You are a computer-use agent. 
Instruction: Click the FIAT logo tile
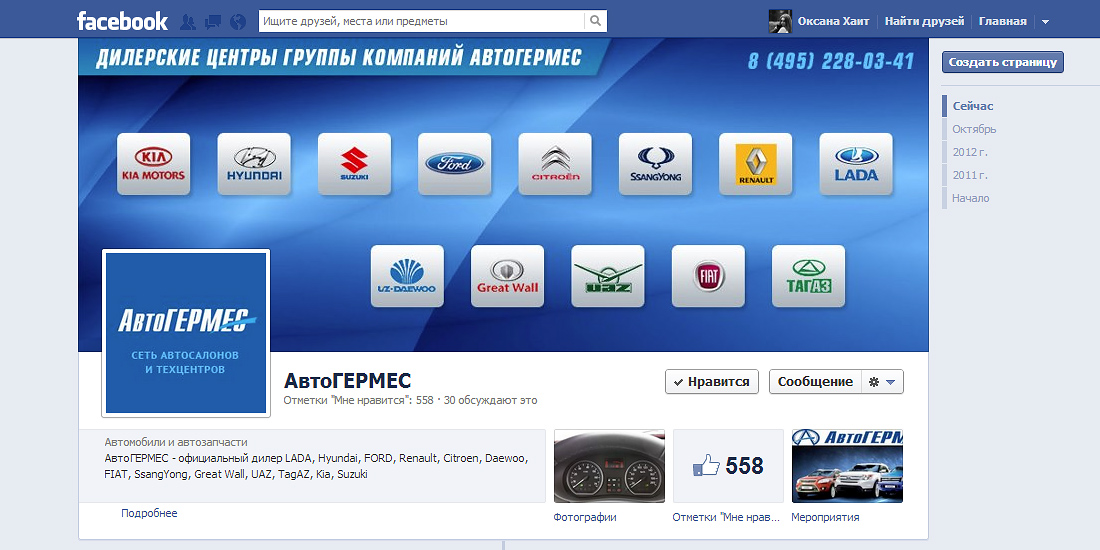point(708,276)
